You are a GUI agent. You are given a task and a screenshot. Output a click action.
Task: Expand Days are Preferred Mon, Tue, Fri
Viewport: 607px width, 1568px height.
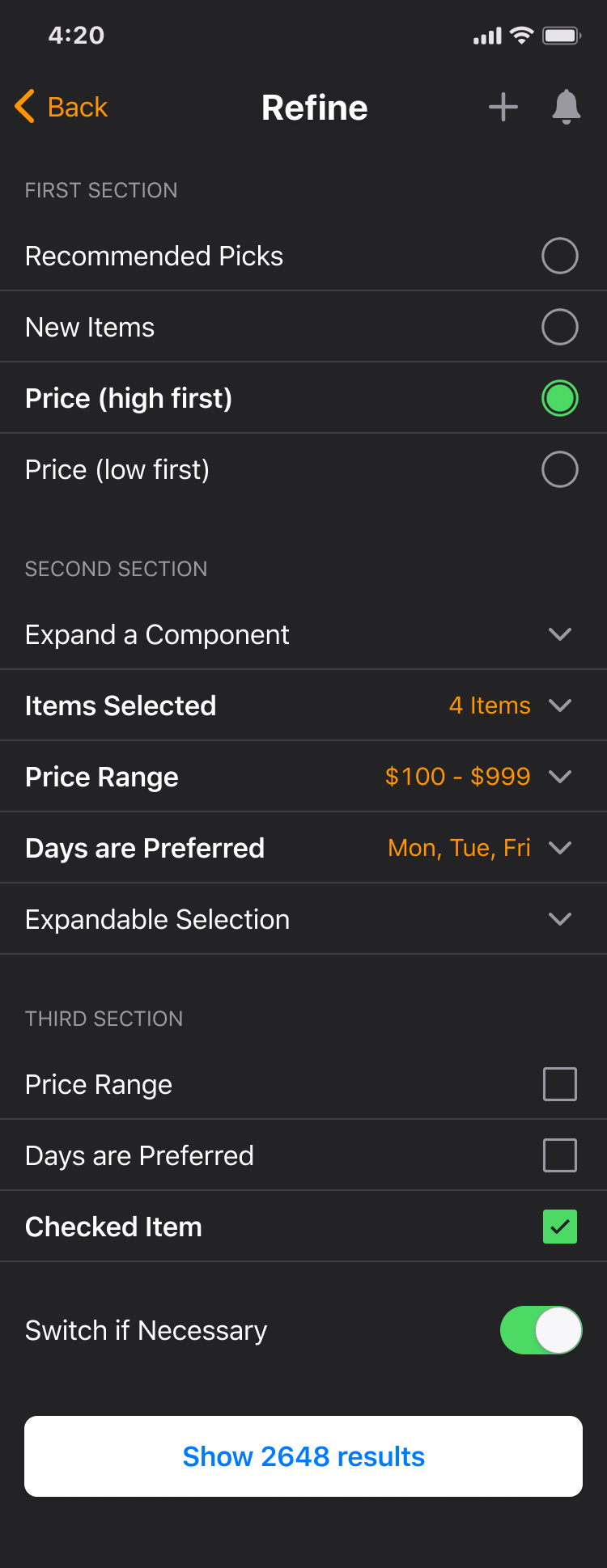pyautogui.click(x=560, y=848)
